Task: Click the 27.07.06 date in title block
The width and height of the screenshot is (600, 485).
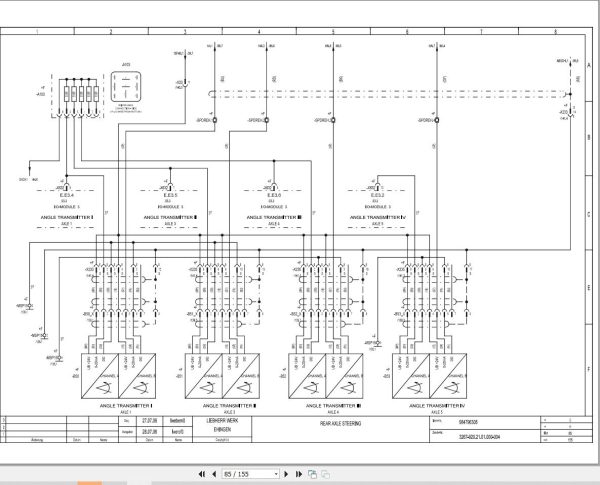Action: (150, 420)
